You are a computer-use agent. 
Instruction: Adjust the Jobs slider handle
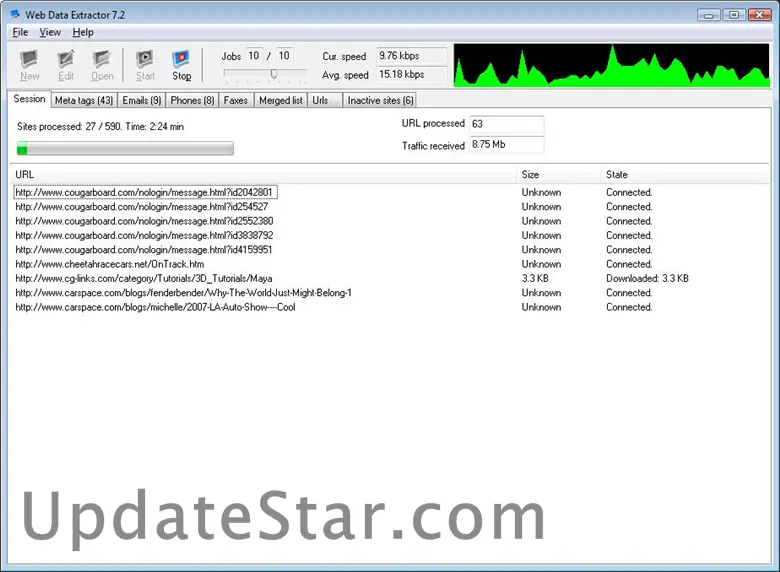pyautogui.click(x=274, y=74)
